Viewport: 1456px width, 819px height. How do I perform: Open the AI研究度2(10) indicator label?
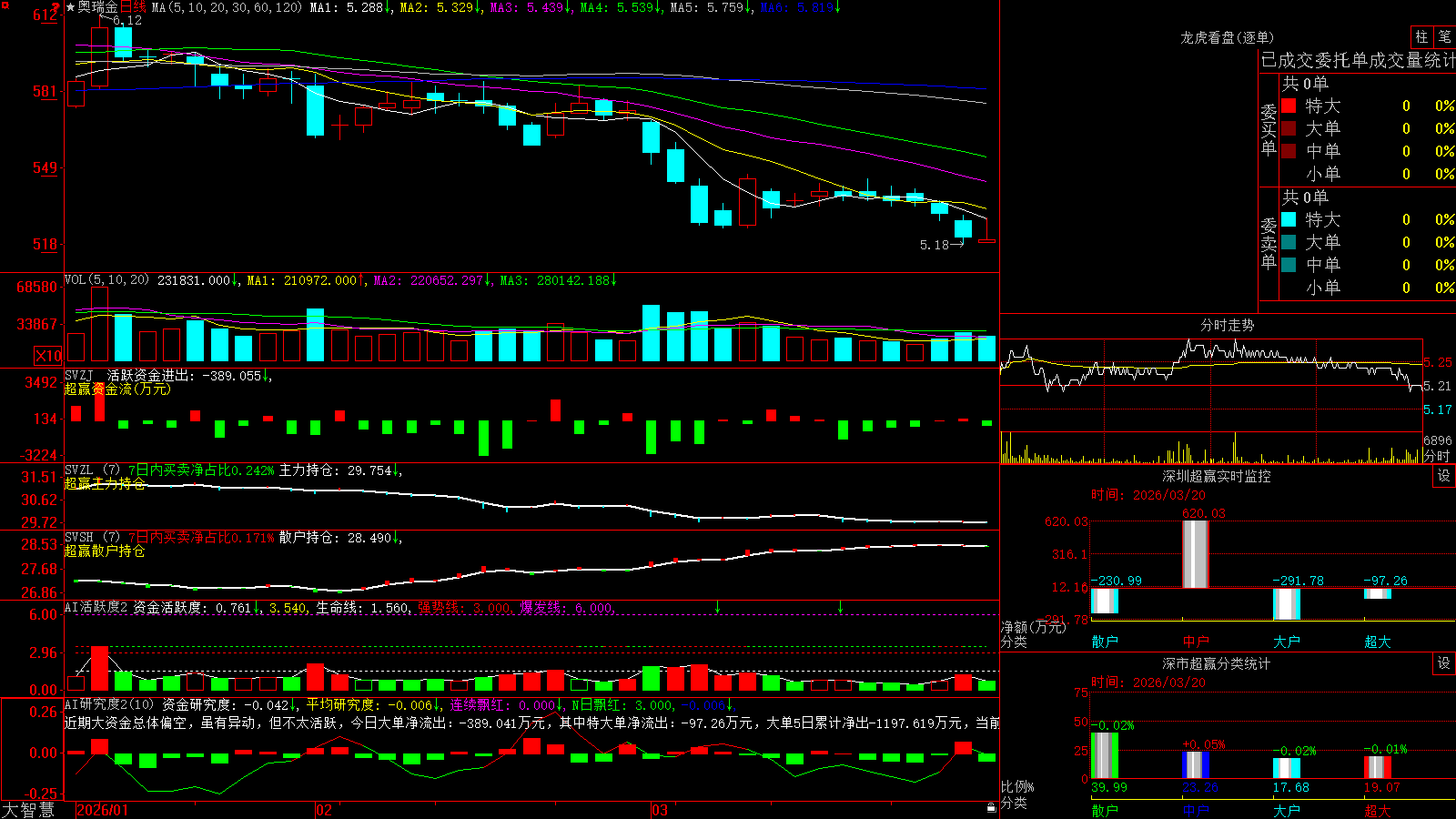pyautogui.click(x=110, y=704)
